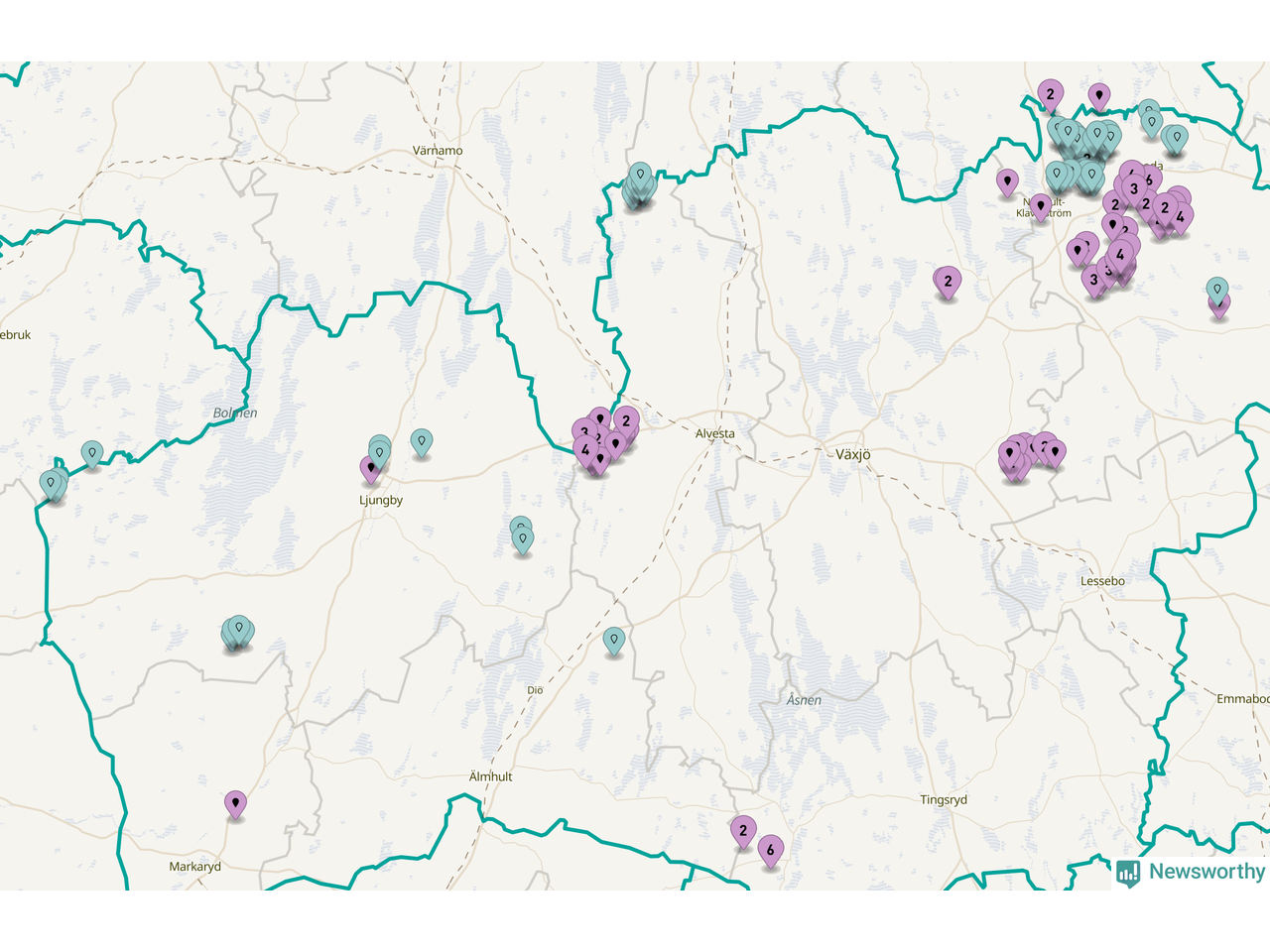Click the teal marker group southwest of Ljungby

(x=237, y=631)
